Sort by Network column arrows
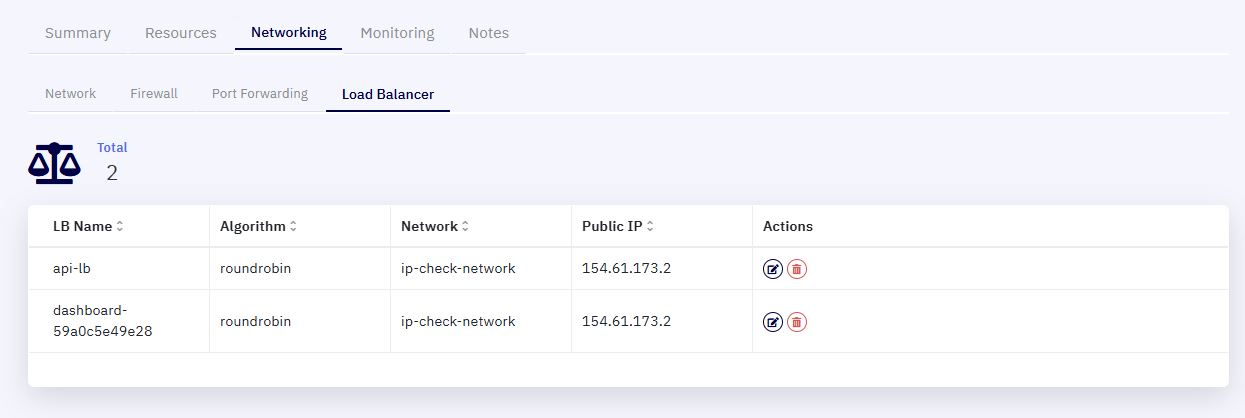The height and width of the screenshot is (418, 1245). click(x=466, y=227)
